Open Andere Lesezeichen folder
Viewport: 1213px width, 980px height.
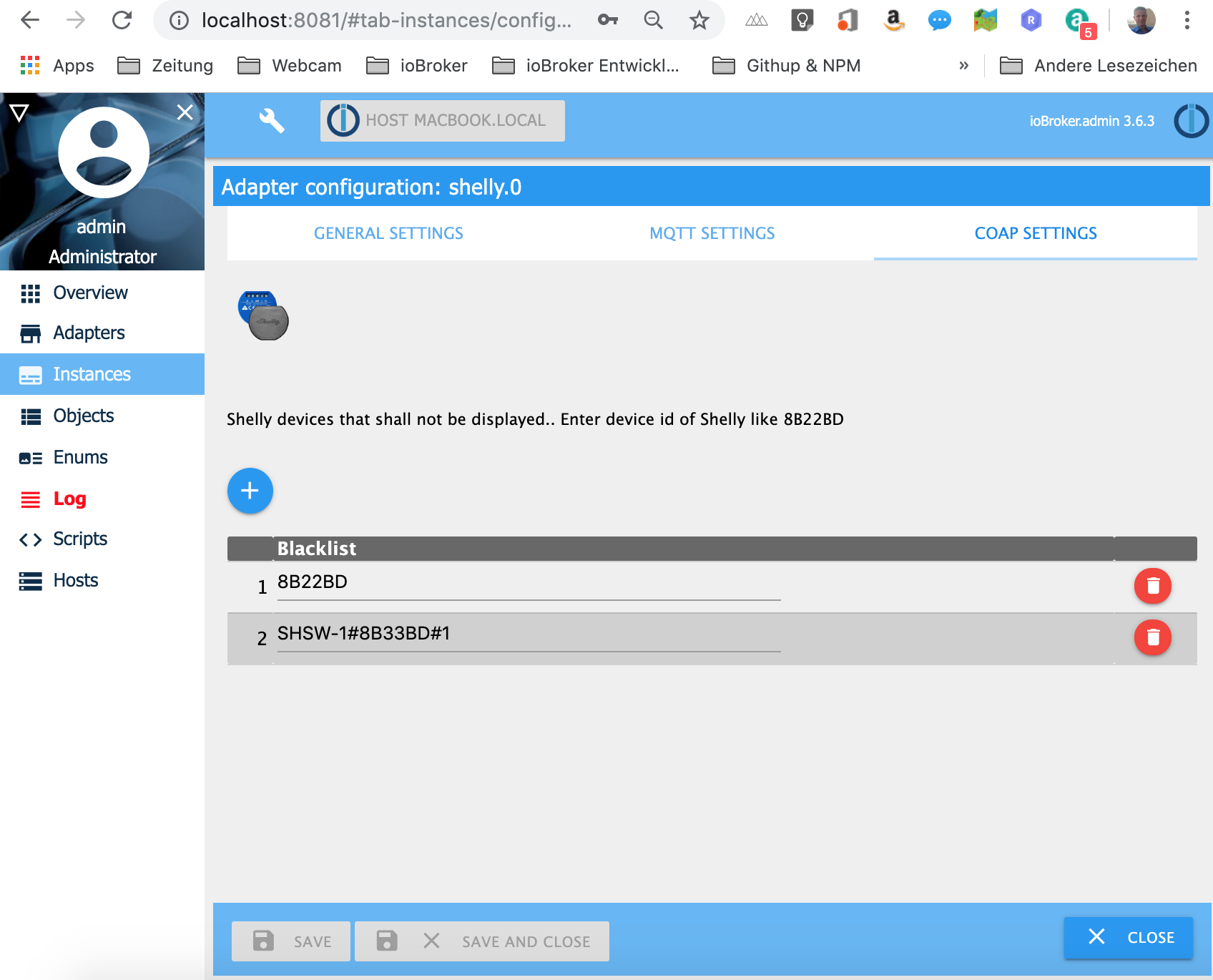click(1098, 66)
